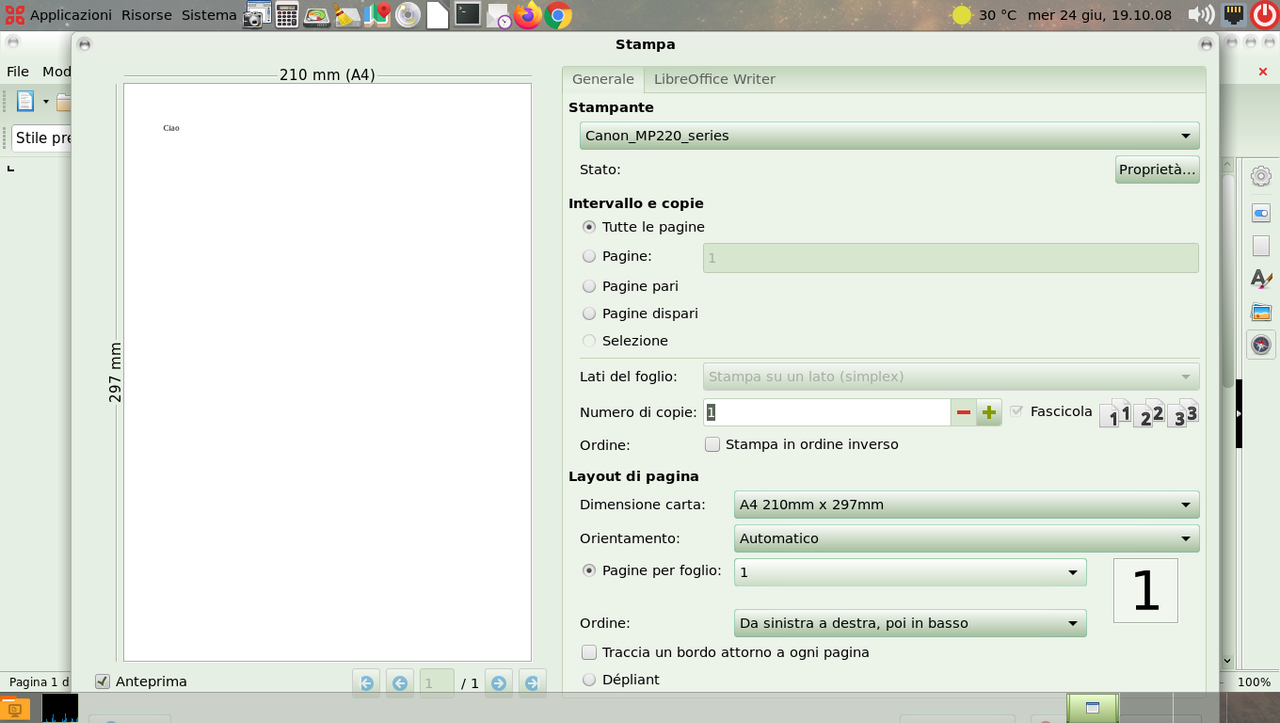Launch the cleaner broom application
The height and width of the screenshot is (723, 1280).
[347, 15]
